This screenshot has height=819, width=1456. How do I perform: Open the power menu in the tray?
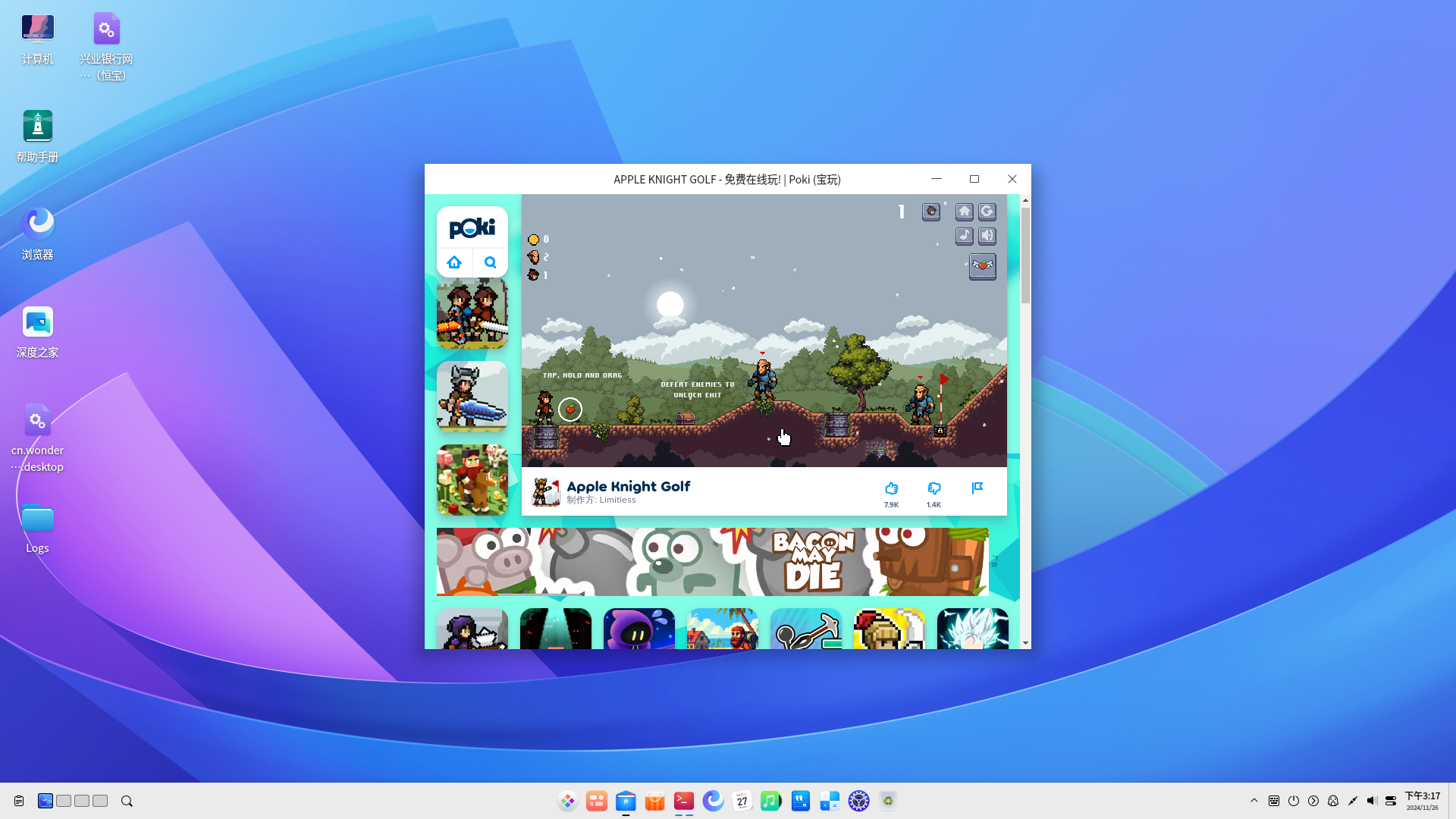(x=1294, y=801)
